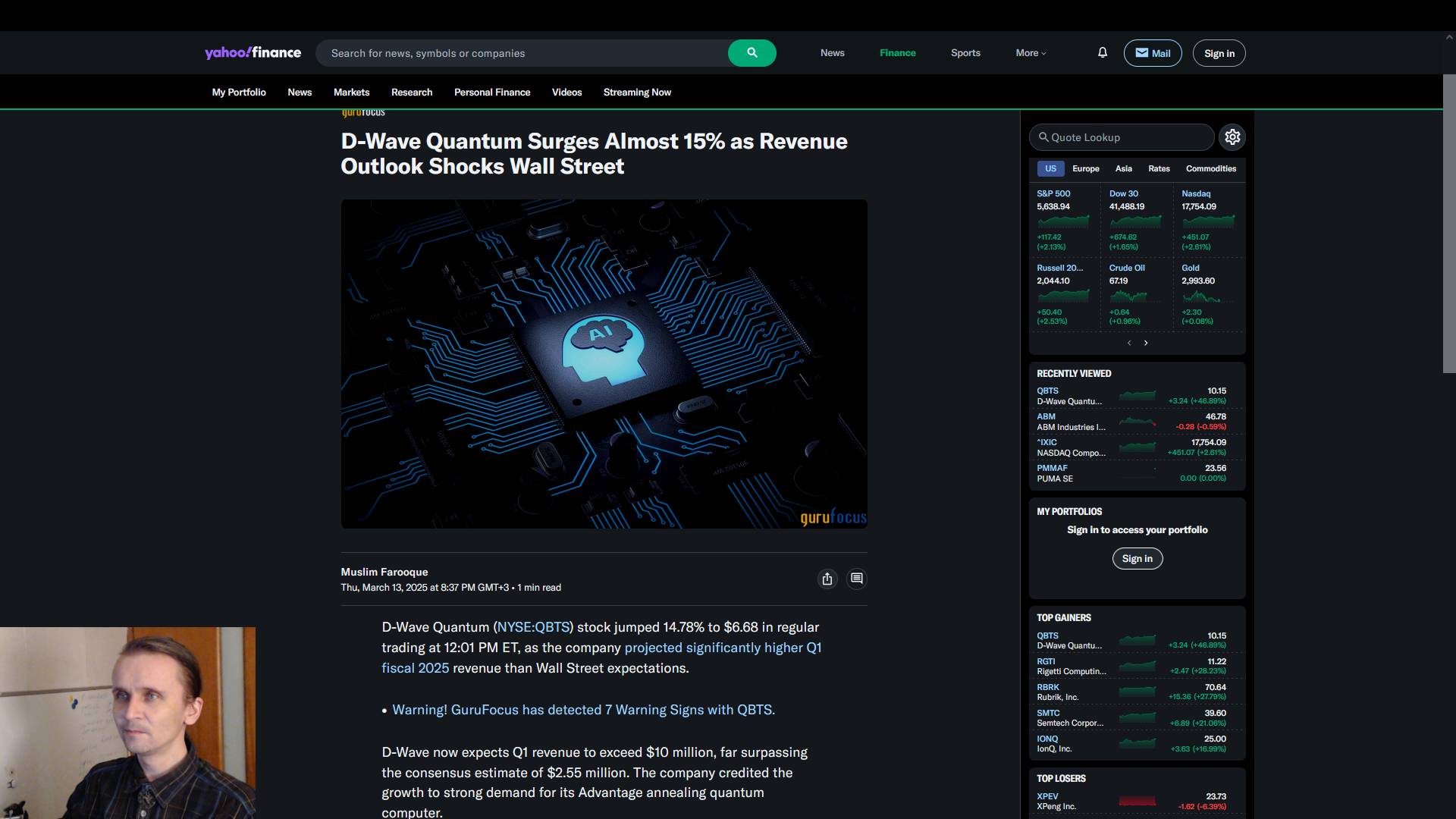The width and height of the screenshot is (1456, 819).
Task: Click the article share icon
Action: click(x=827, y=579)
